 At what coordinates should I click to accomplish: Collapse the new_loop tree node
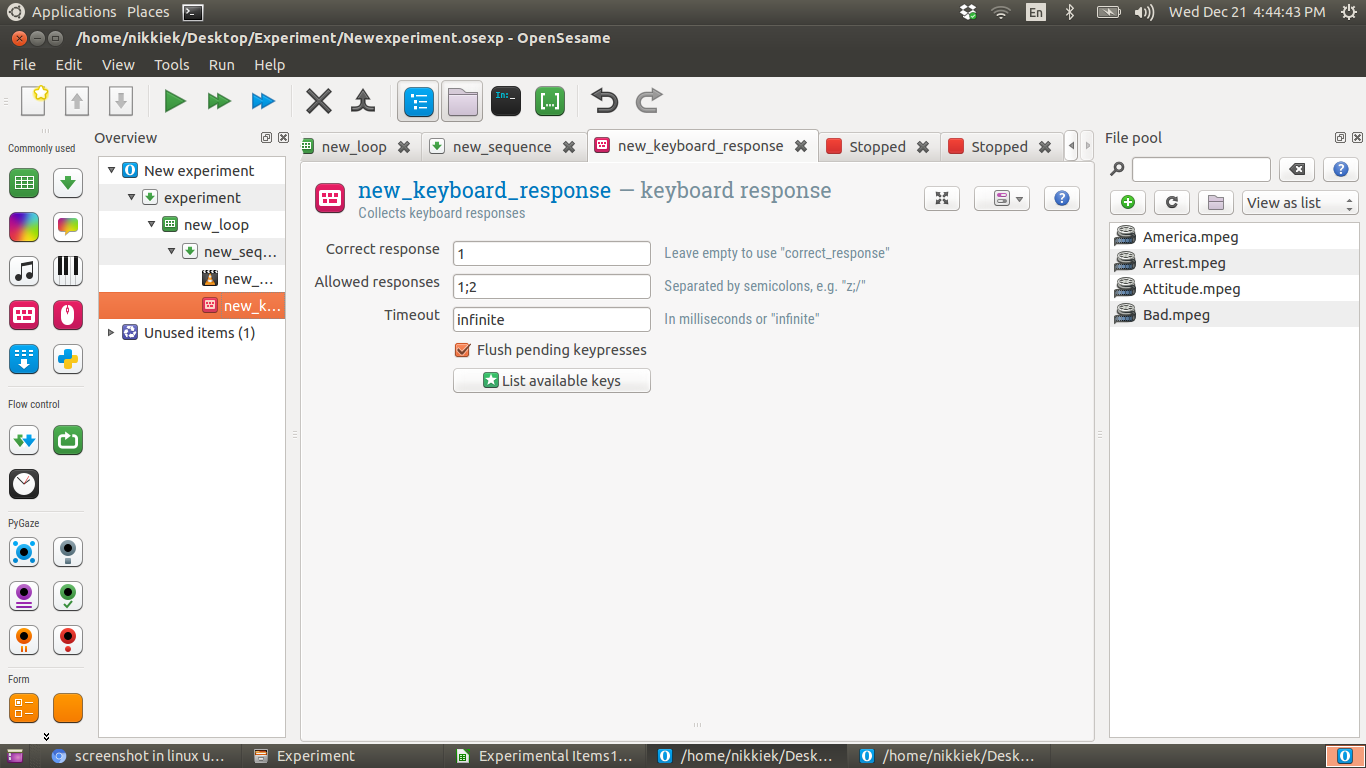point(151,225)
